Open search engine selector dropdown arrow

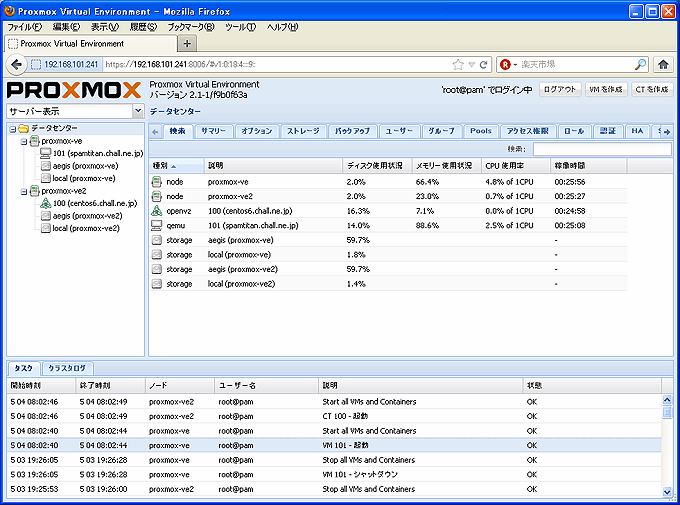point(515,65)
